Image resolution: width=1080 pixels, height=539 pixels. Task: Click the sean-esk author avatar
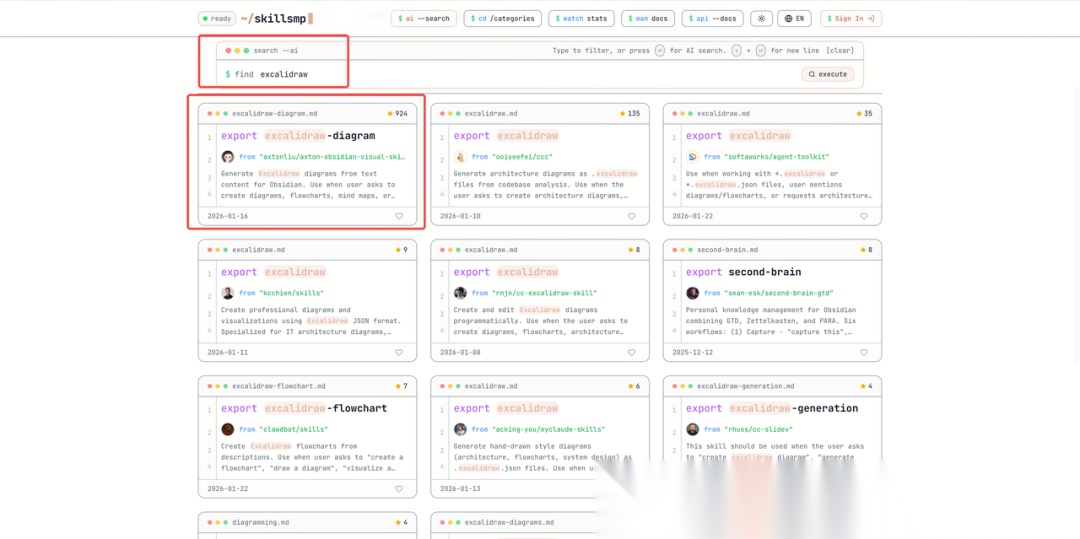click(693, 293)
